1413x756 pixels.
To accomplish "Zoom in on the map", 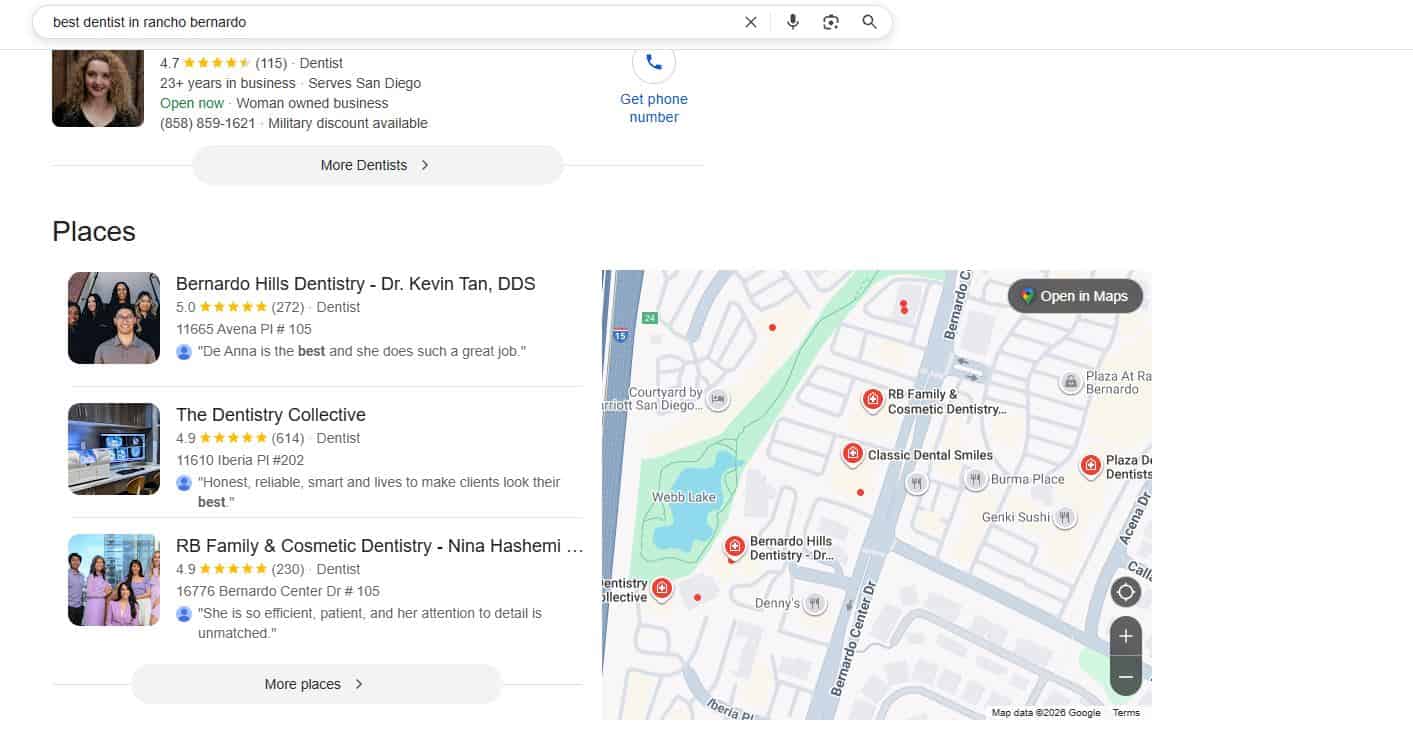I will (x=1126, y=636).
